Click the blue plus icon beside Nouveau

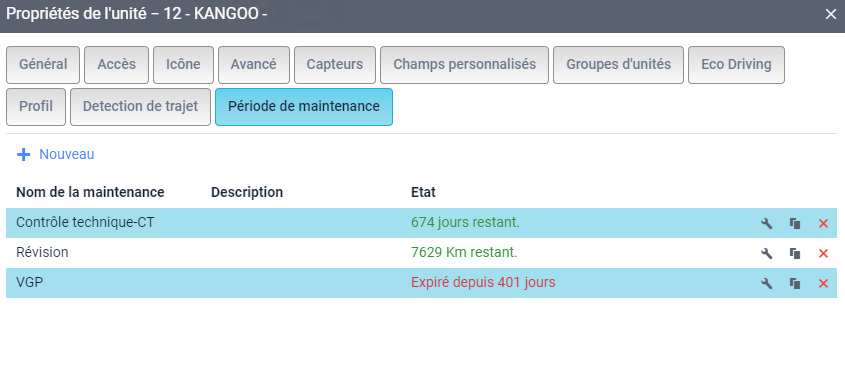[23, 155]
